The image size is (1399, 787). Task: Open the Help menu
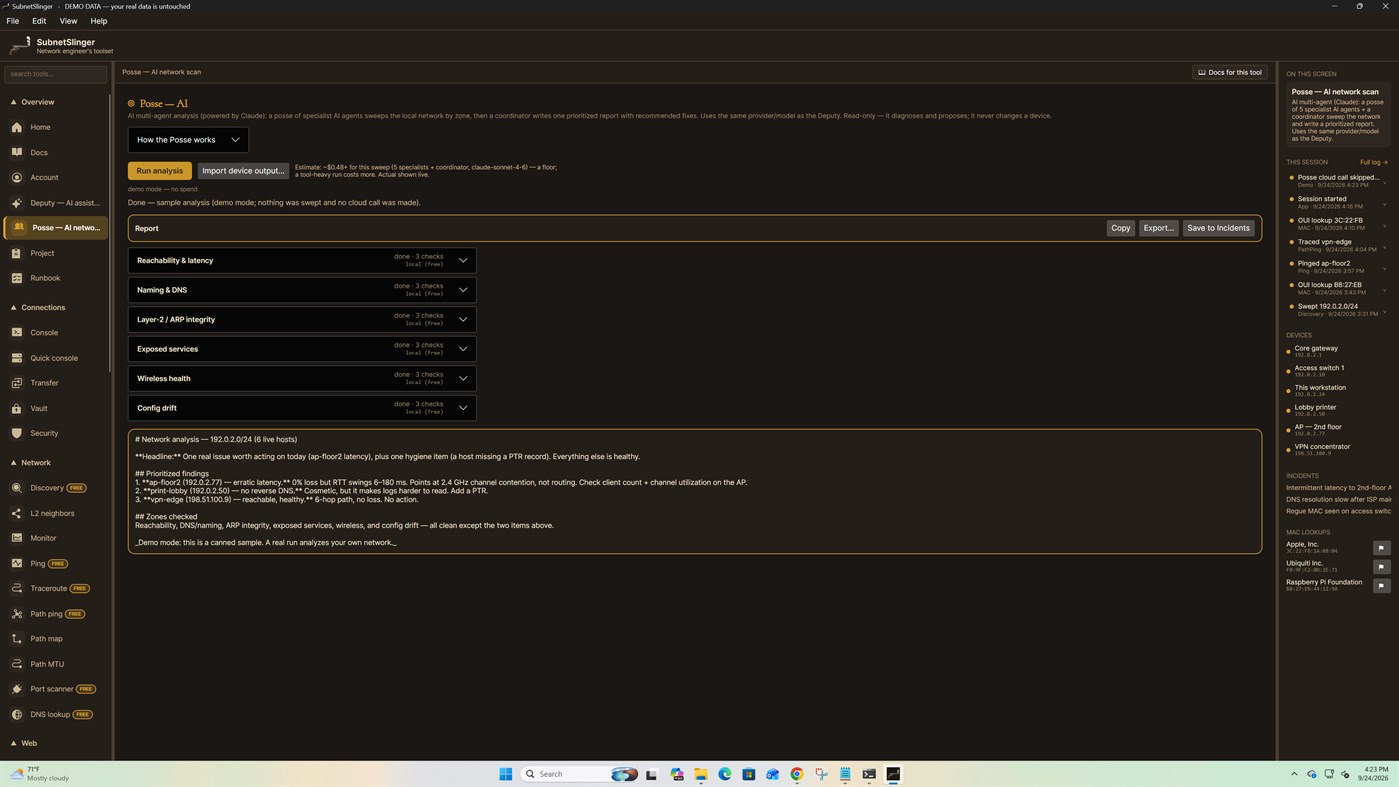(x=99, y=21)
